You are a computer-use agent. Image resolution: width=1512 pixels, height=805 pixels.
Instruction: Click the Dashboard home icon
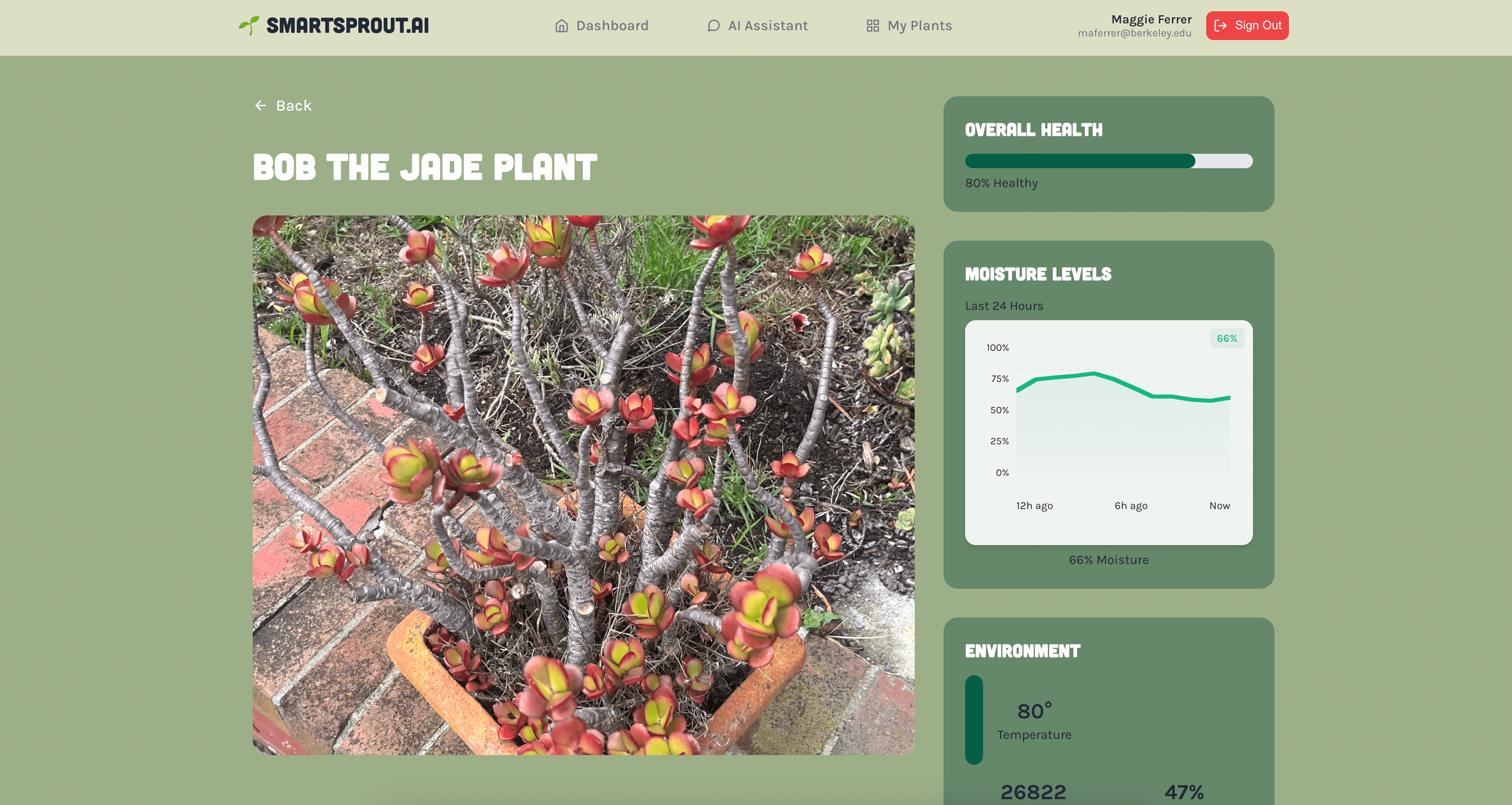[x=561, y=26]
